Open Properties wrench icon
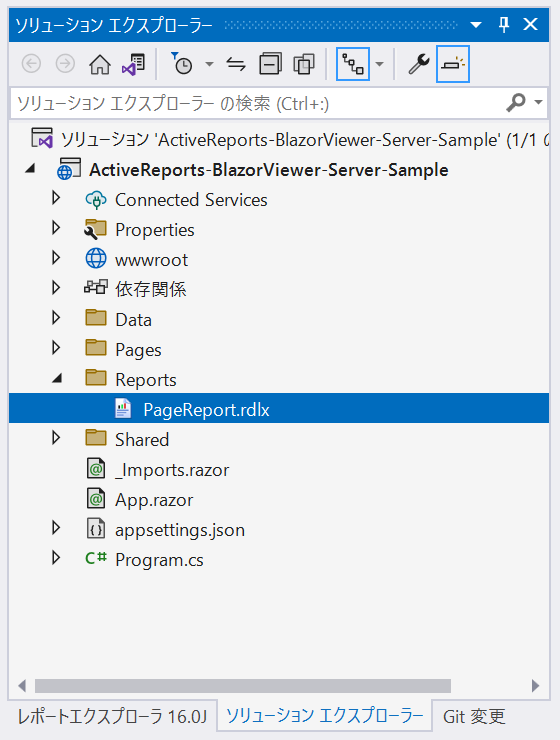This screenshot has width=560, height=740. 419,64
